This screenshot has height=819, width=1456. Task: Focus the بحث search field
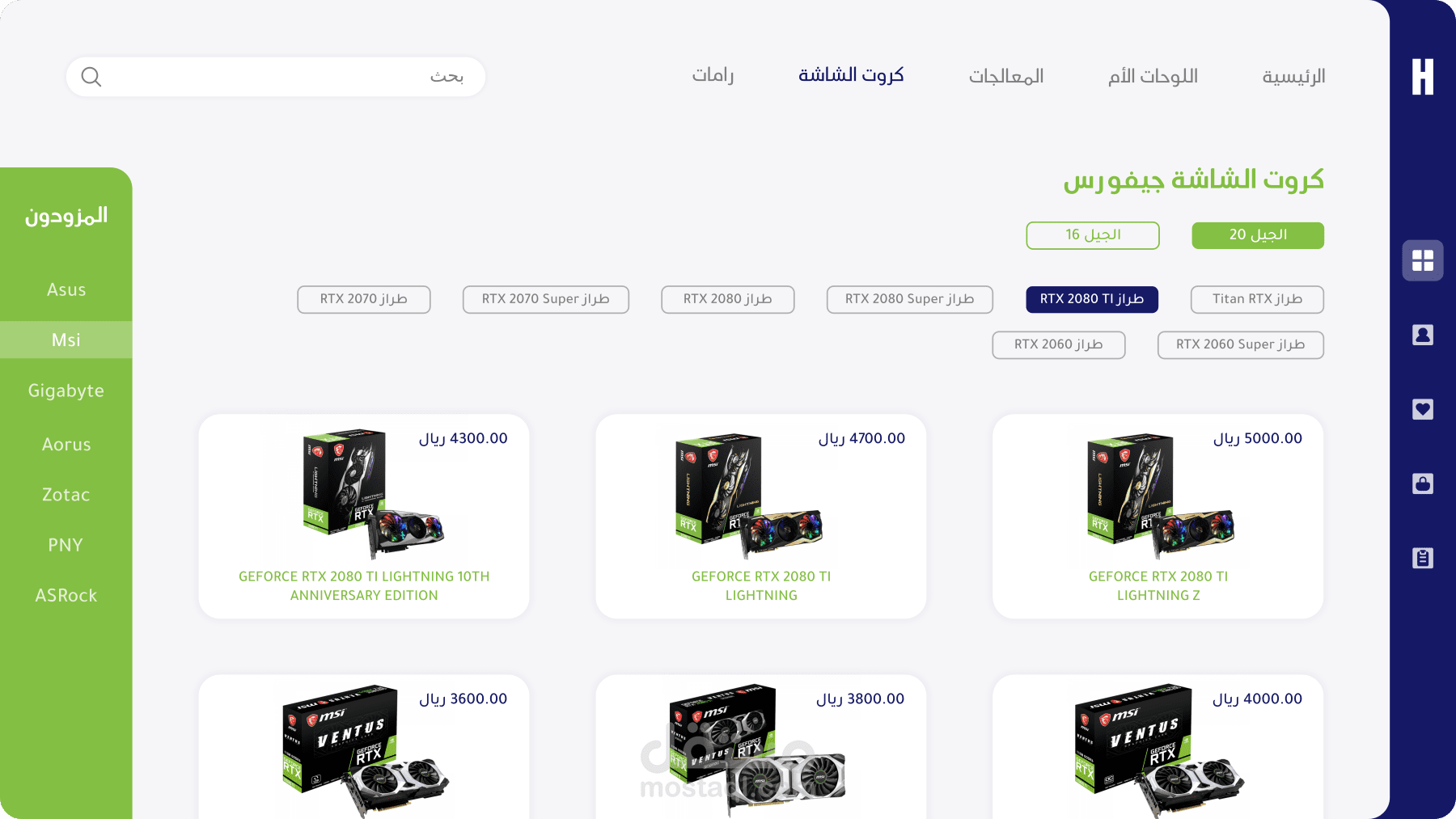pyautogui.click(x=275, y=77)
